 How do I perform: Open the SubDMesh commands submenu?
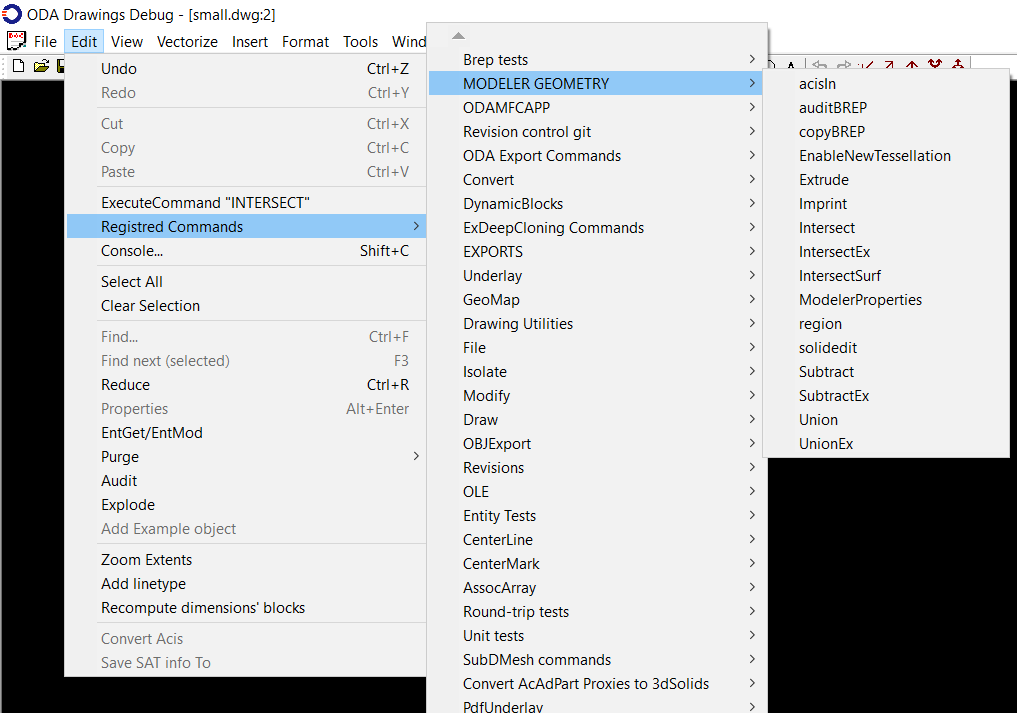[597, 660]
